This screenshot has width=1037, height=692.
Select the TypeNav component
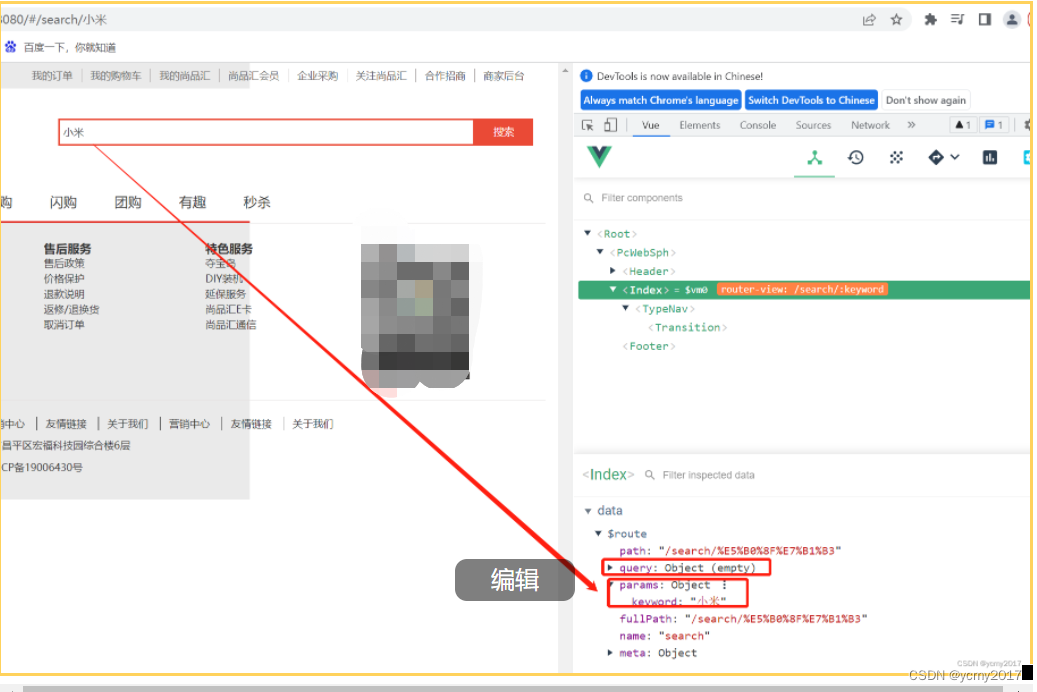pos(665,309)
